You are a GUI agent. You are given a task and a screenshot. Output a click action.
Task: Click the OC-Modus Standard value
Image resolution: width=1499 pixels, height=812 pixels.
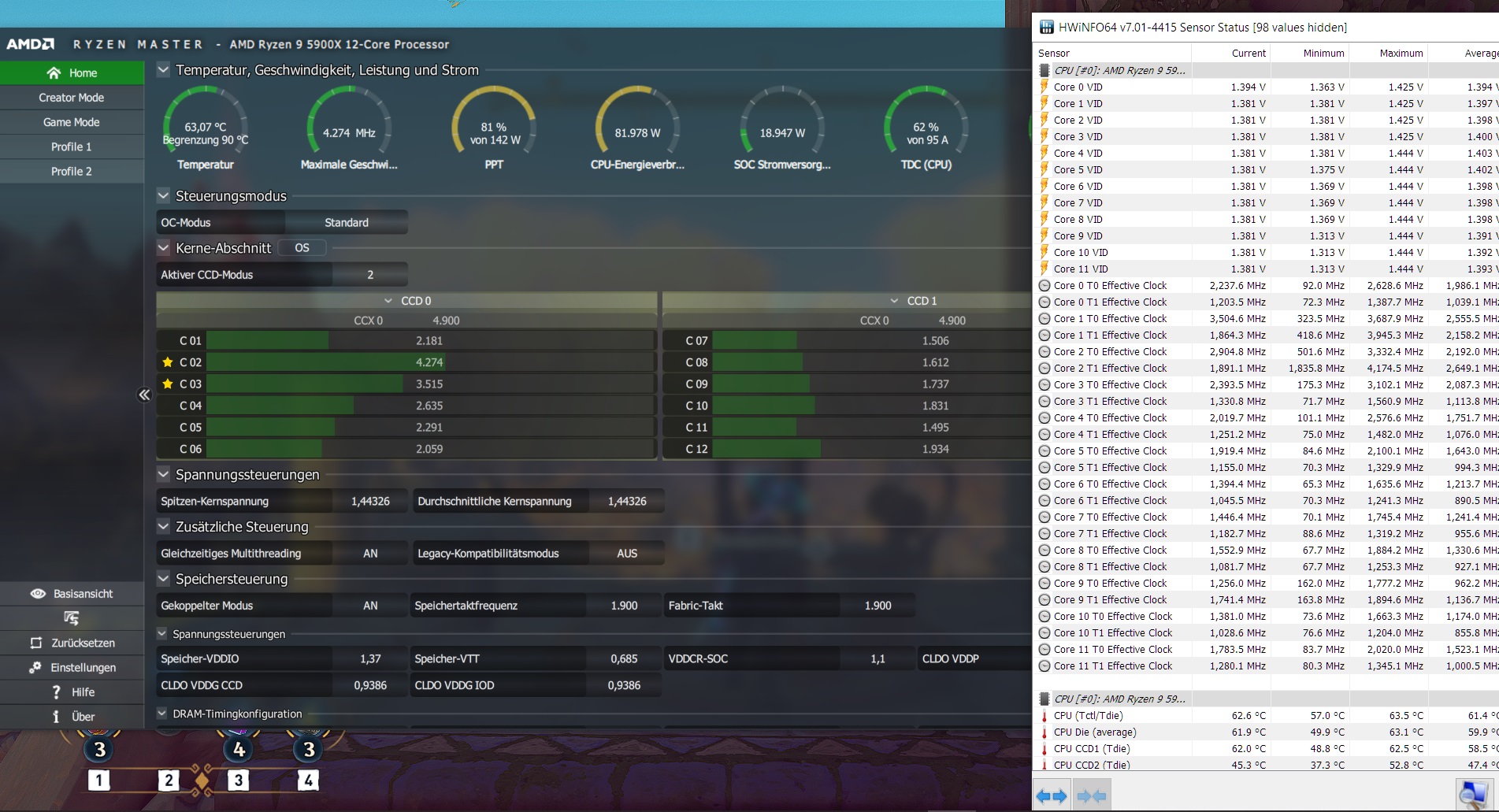[x=347, y=223]
